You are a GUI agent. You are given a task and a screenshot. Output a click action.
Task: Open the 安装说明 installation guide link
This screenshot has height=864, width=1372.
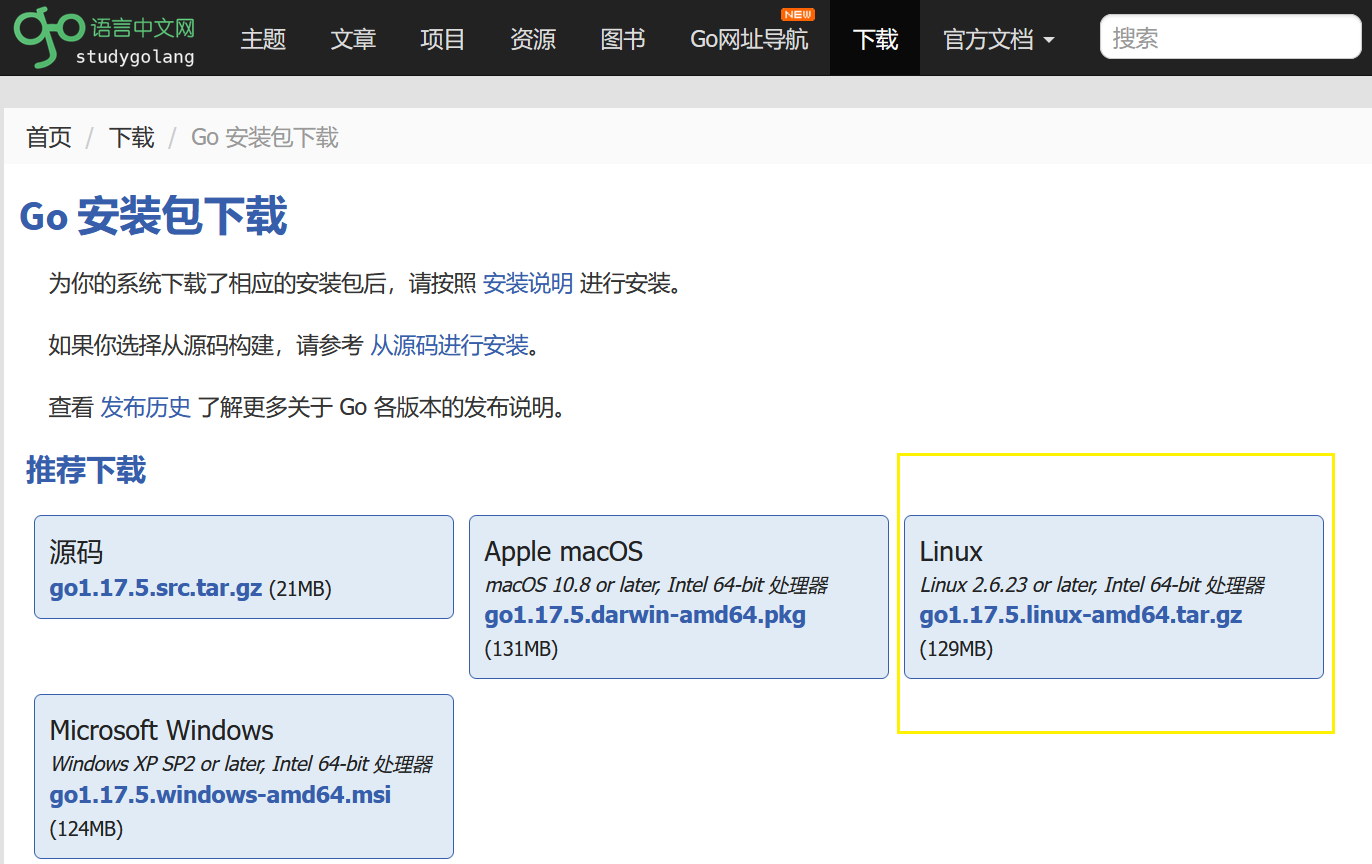pos(527,284)
